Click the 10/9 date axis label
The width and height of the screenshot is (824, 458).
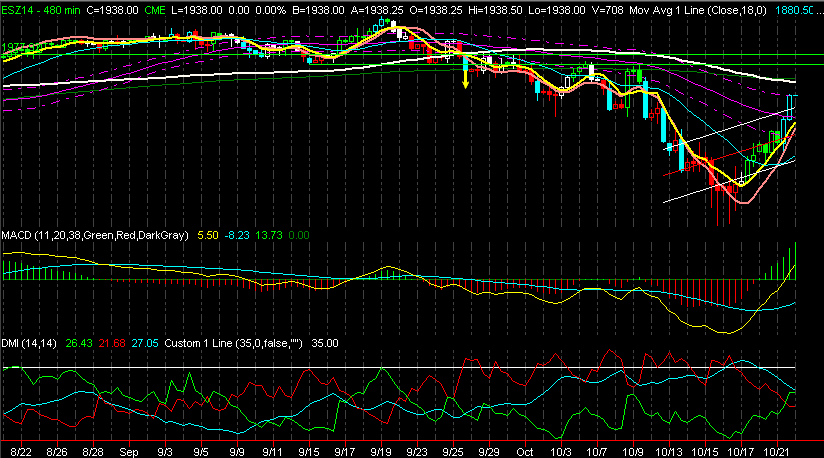click(633, 452)
